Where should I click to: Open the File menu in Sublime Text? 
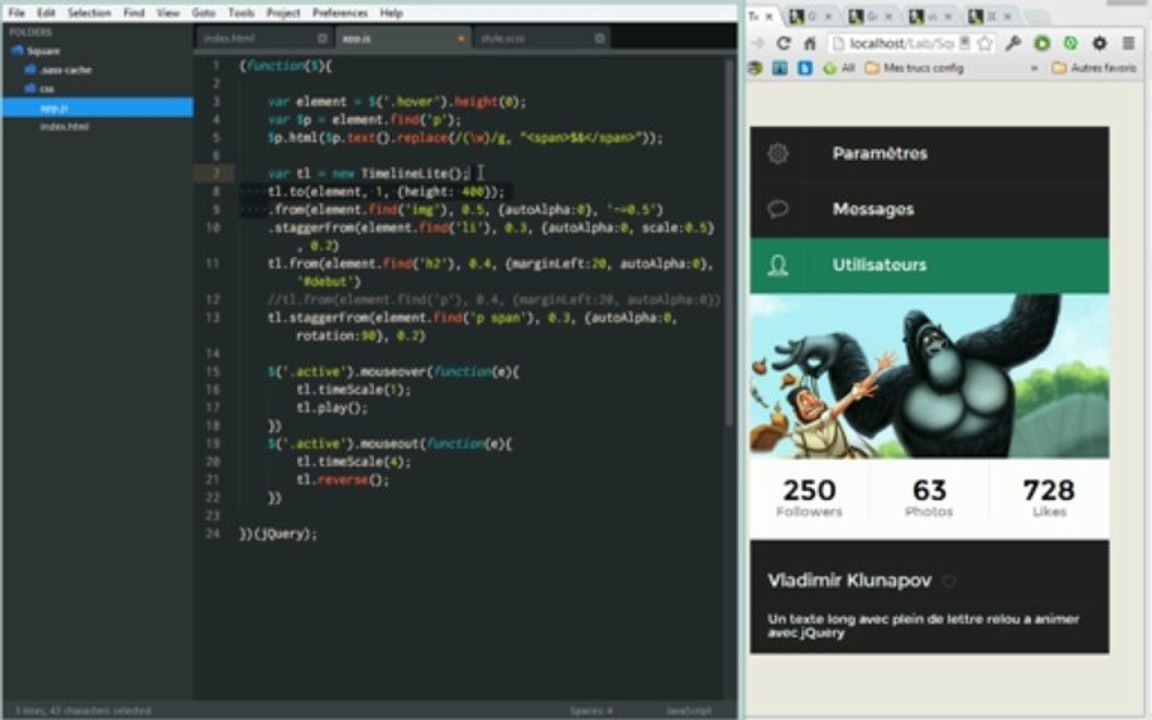[16, 12]
